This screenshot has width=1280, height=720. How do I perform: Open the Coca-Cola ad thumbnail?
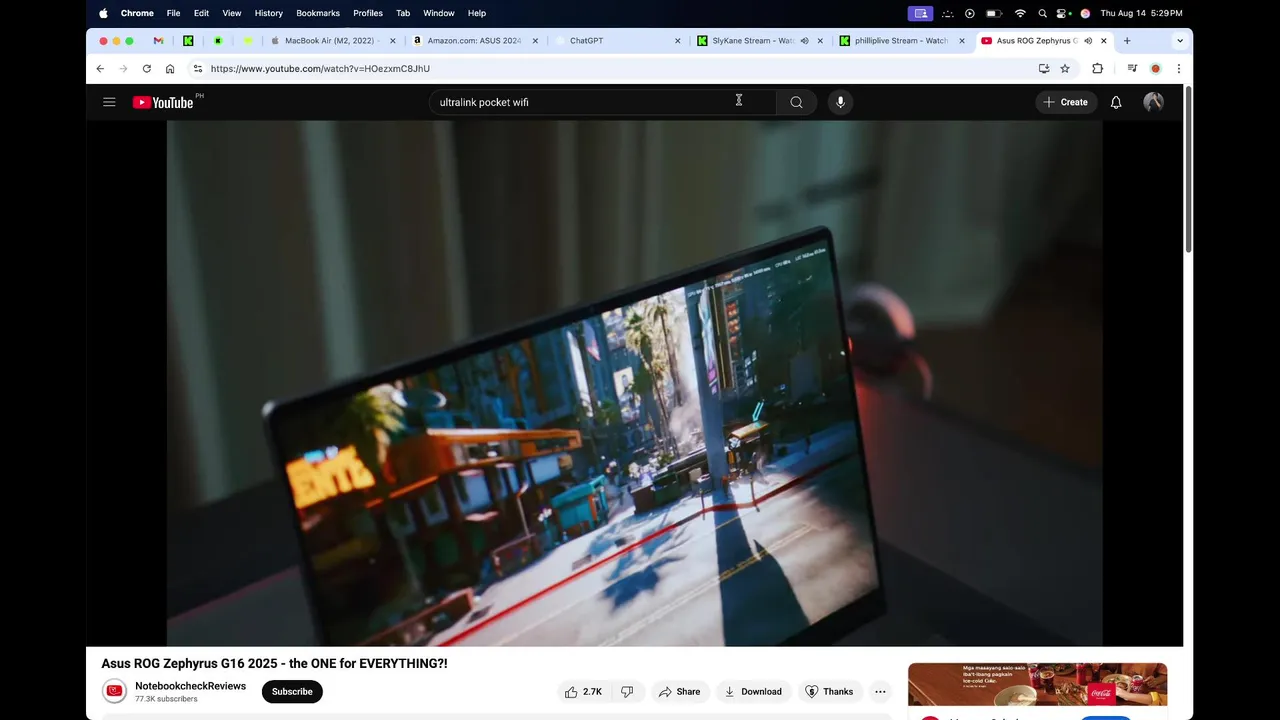[1037, 685]
